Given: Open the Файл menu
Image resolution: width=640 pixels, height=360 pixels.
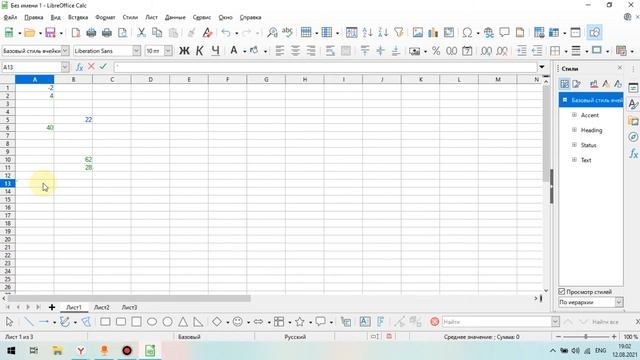Looking at the screenshot, I should coord(10,17).
